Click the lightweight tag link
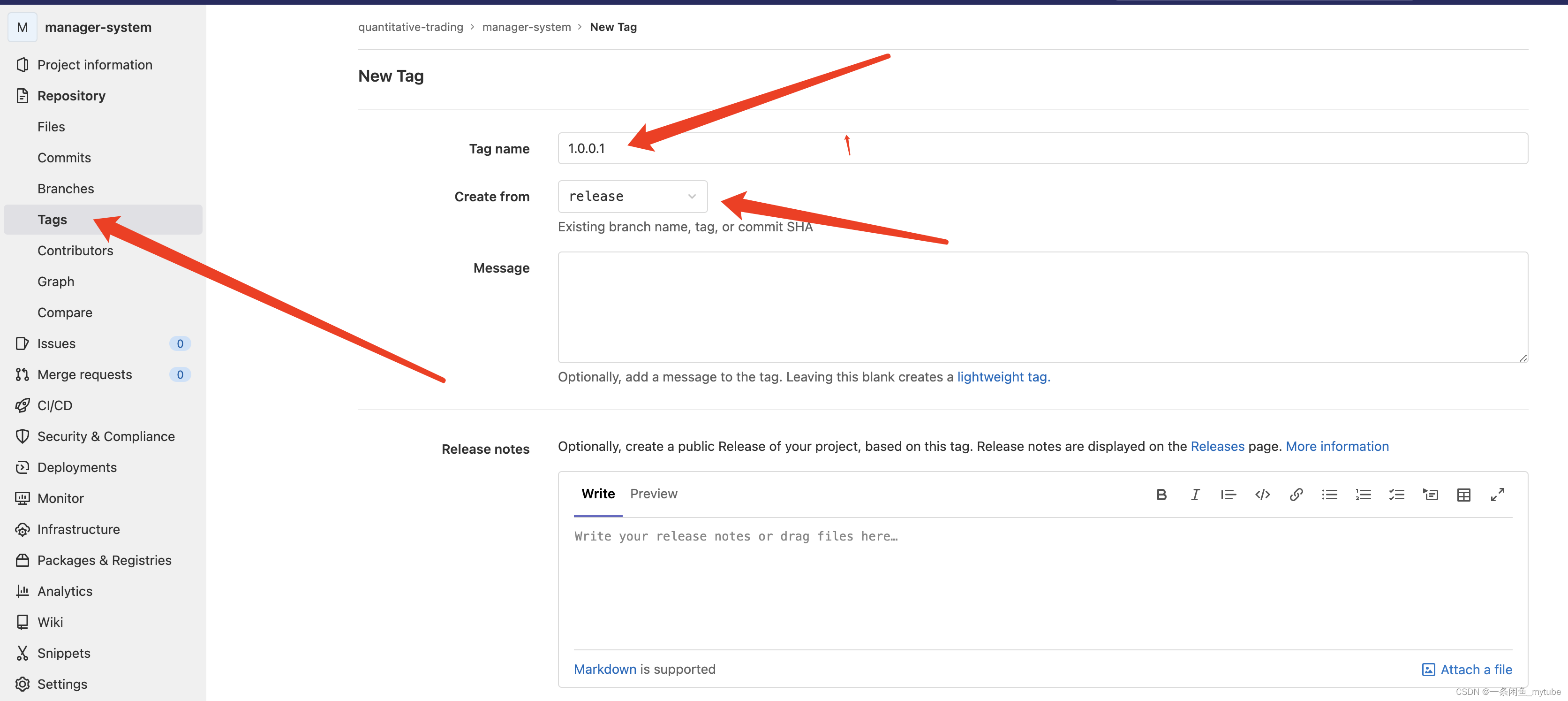 [x=1003, y=376]
